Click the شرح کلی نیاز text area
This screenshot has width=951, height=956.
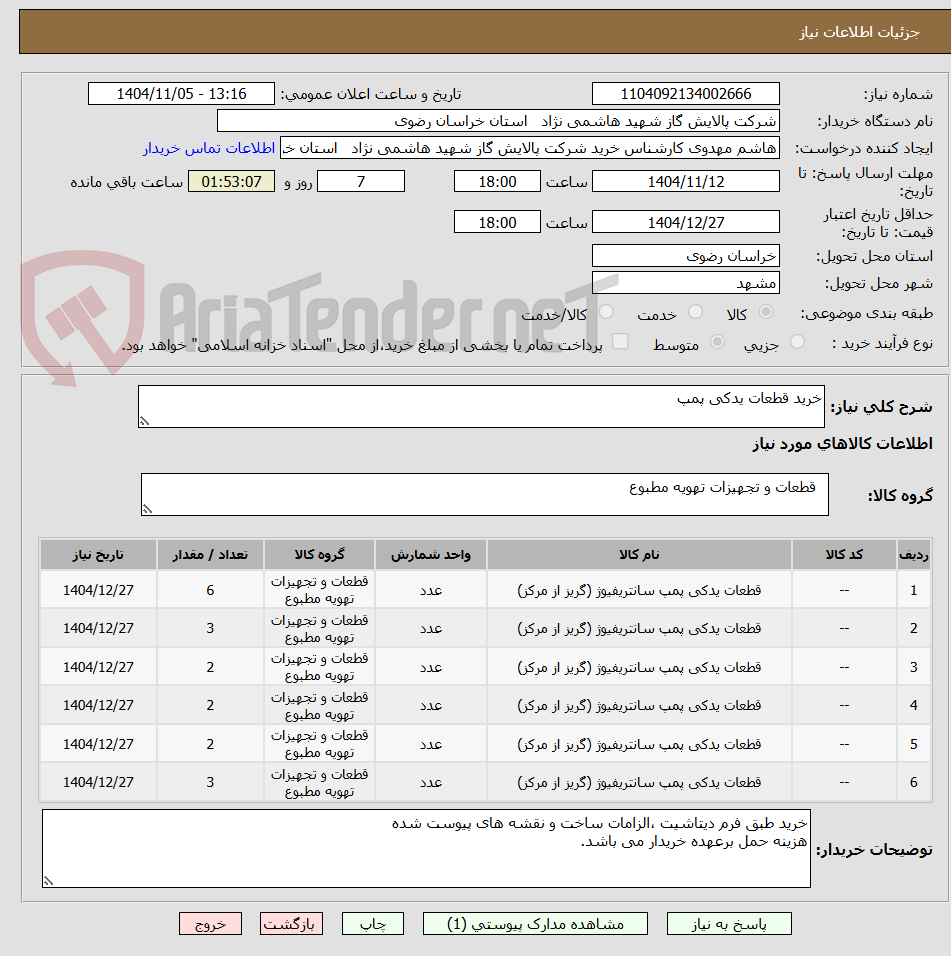tap(481, 406)
